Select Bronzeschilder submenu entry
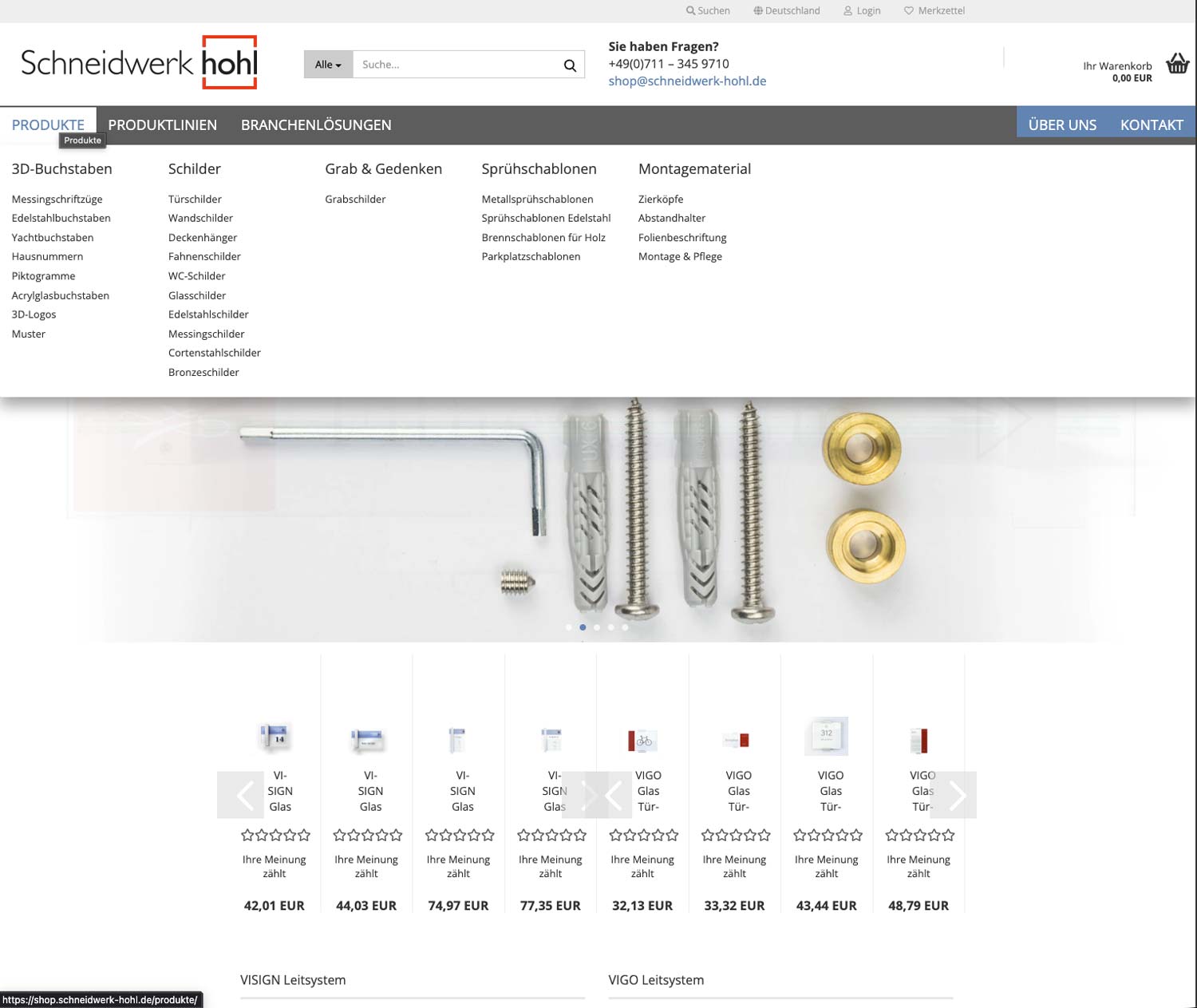Image resolution: width=1197 pixels, height=1008 pixels. tap(203, 372)
